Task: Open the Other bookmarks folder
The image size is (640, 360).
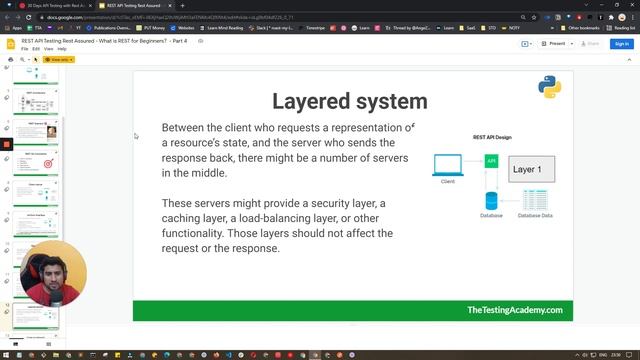Action: 580,28
